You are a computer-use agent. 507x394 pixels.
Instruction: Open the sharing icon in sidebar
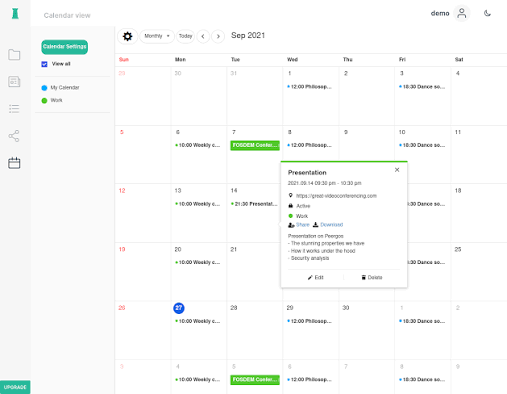coord(14,136)
